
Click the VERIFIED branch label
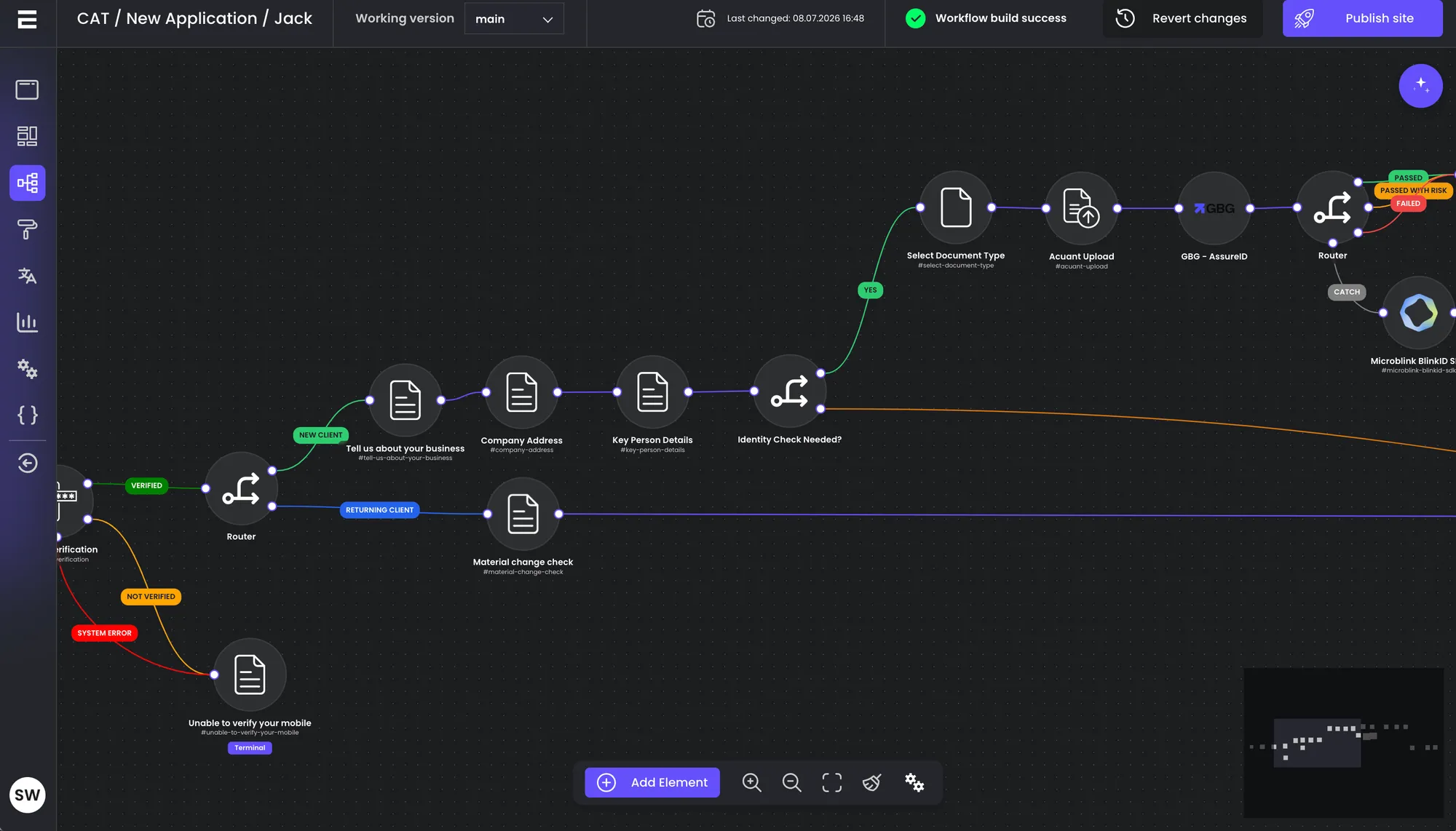(x=146, y=485)
